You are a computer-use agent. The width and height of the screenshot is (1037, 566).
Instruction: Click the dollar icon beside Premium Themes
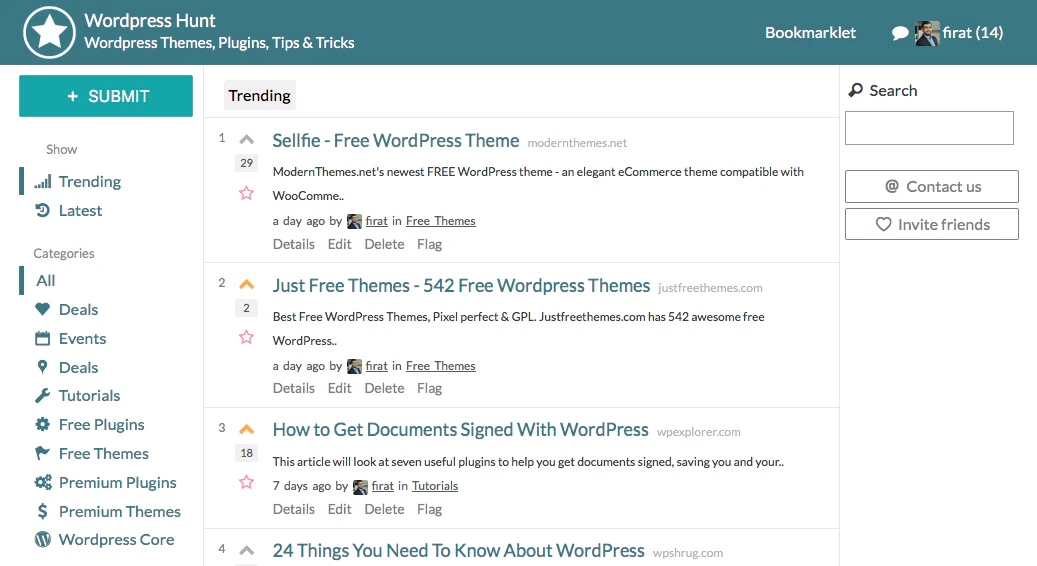[x=42, y=511]
